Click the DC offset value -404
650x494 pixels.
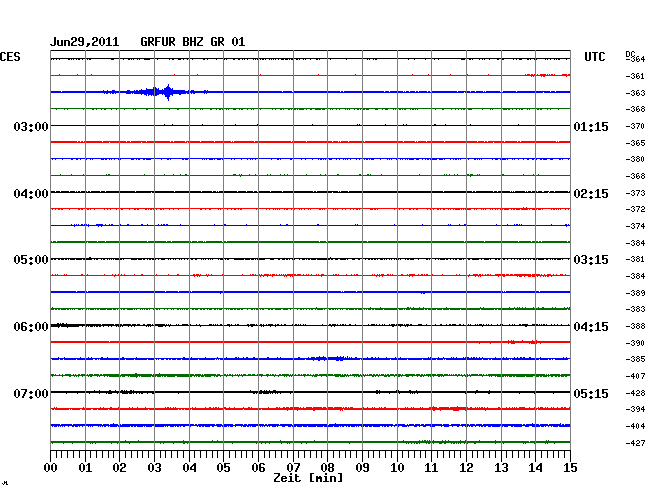coord(635,426)
